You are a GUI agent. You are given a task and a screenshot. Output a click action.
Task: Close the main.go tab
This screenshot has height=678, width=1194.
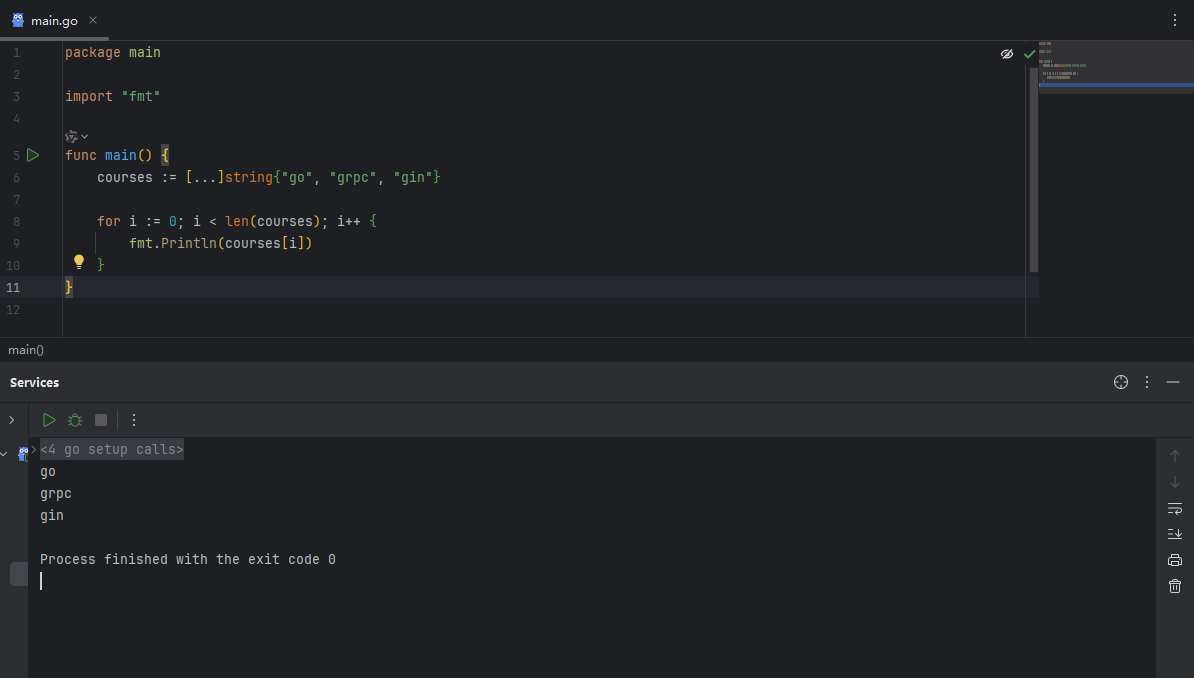[93, 20]
